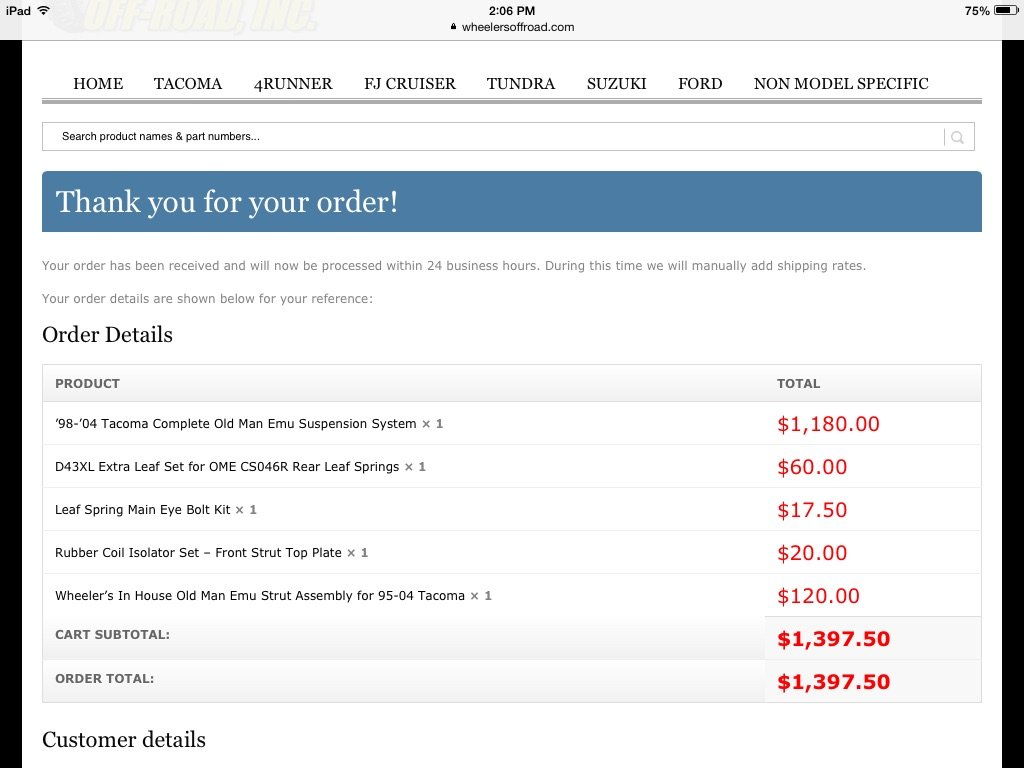Screen dimensions: 1024x768
Task: Tap the lock icon beside the URL
Action: tap(453, 27)
